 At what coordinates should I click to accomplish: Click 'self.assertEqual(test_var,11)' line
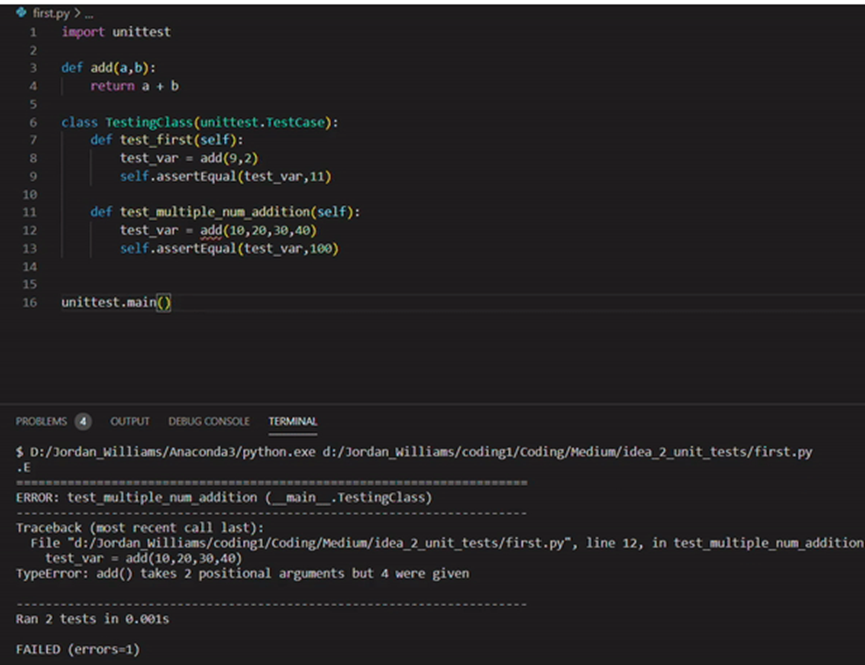pos(226,177)
